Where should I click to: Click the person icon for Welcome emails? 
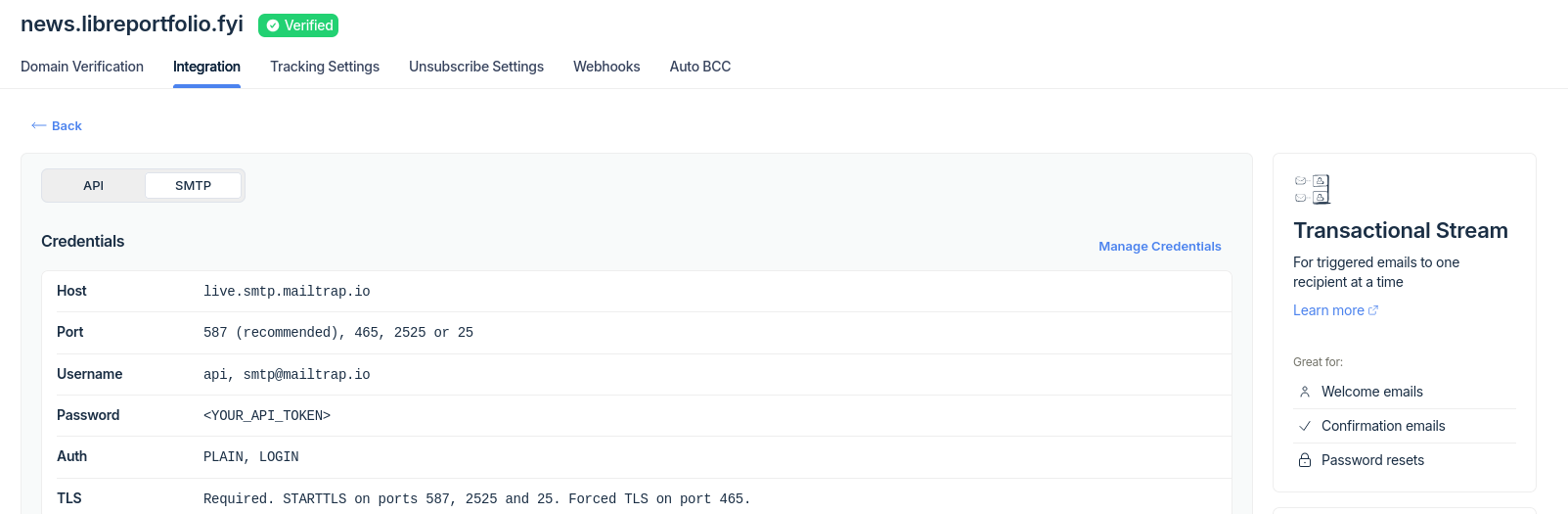[1304, 392]
